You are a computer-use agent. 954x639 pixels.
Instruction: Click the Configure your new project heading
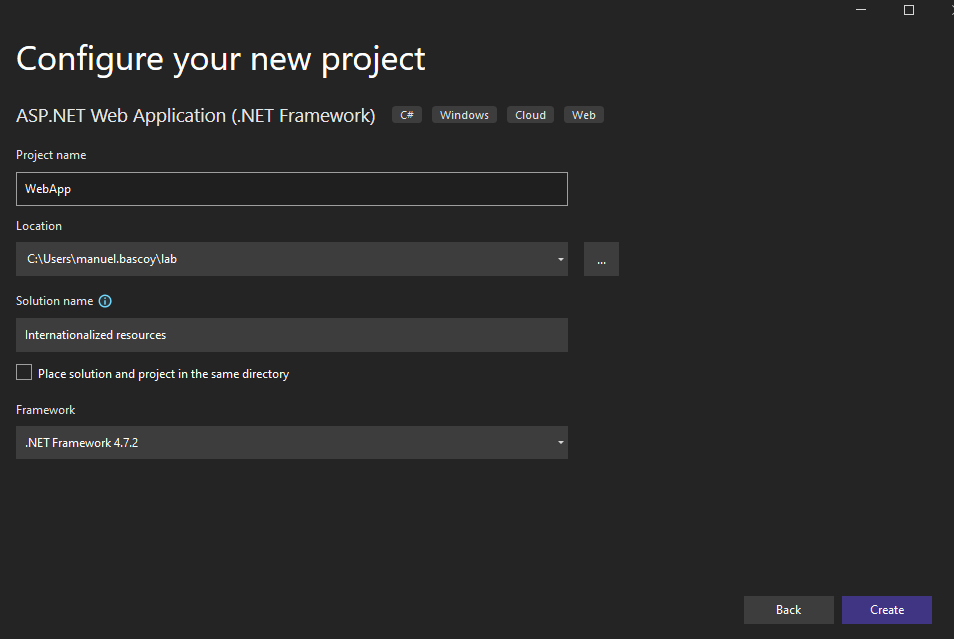tap(221, 59)
